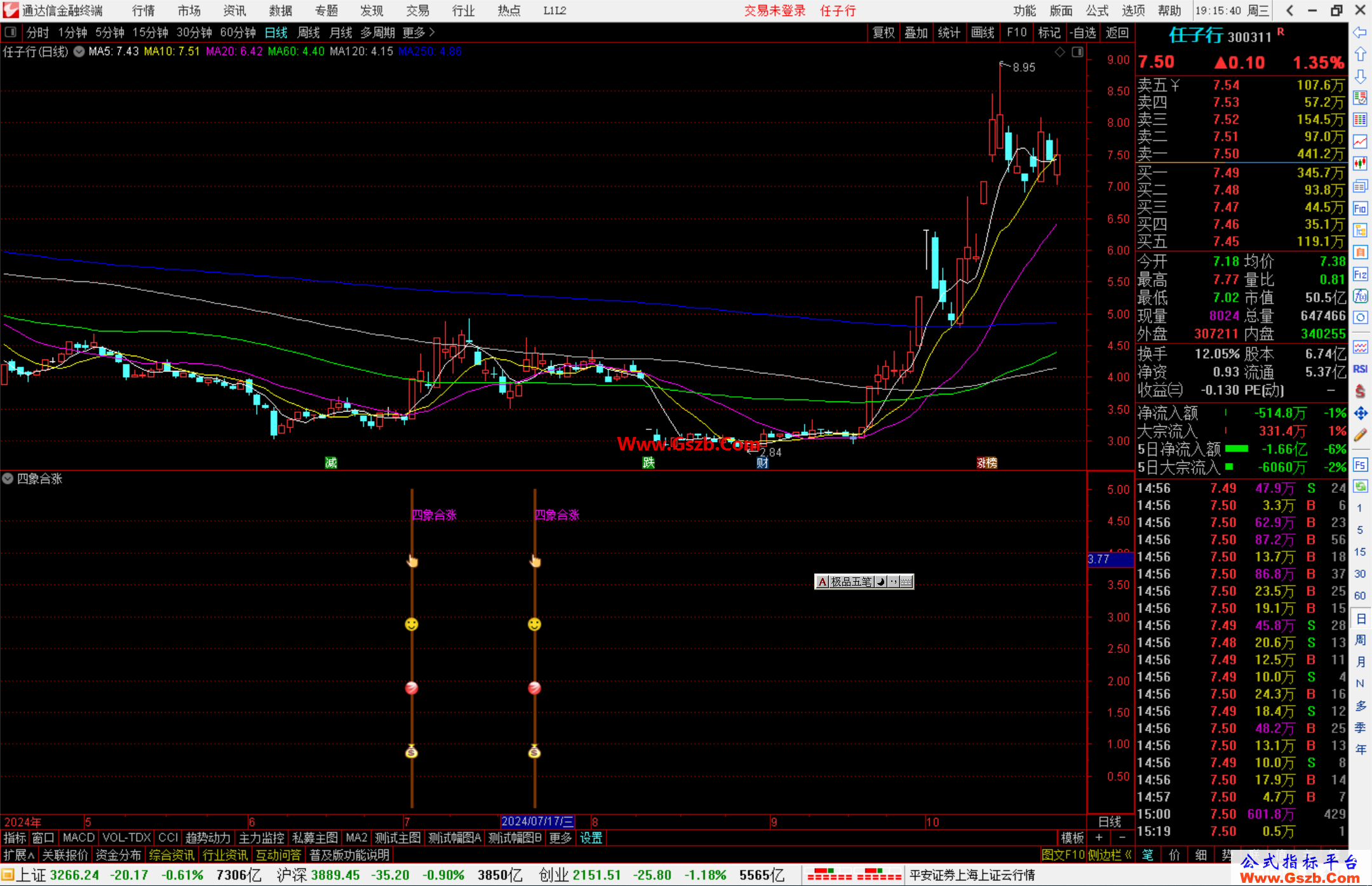Click the panel layout icon beside diamond
Screen dimensions: 1372x886
1077,52
